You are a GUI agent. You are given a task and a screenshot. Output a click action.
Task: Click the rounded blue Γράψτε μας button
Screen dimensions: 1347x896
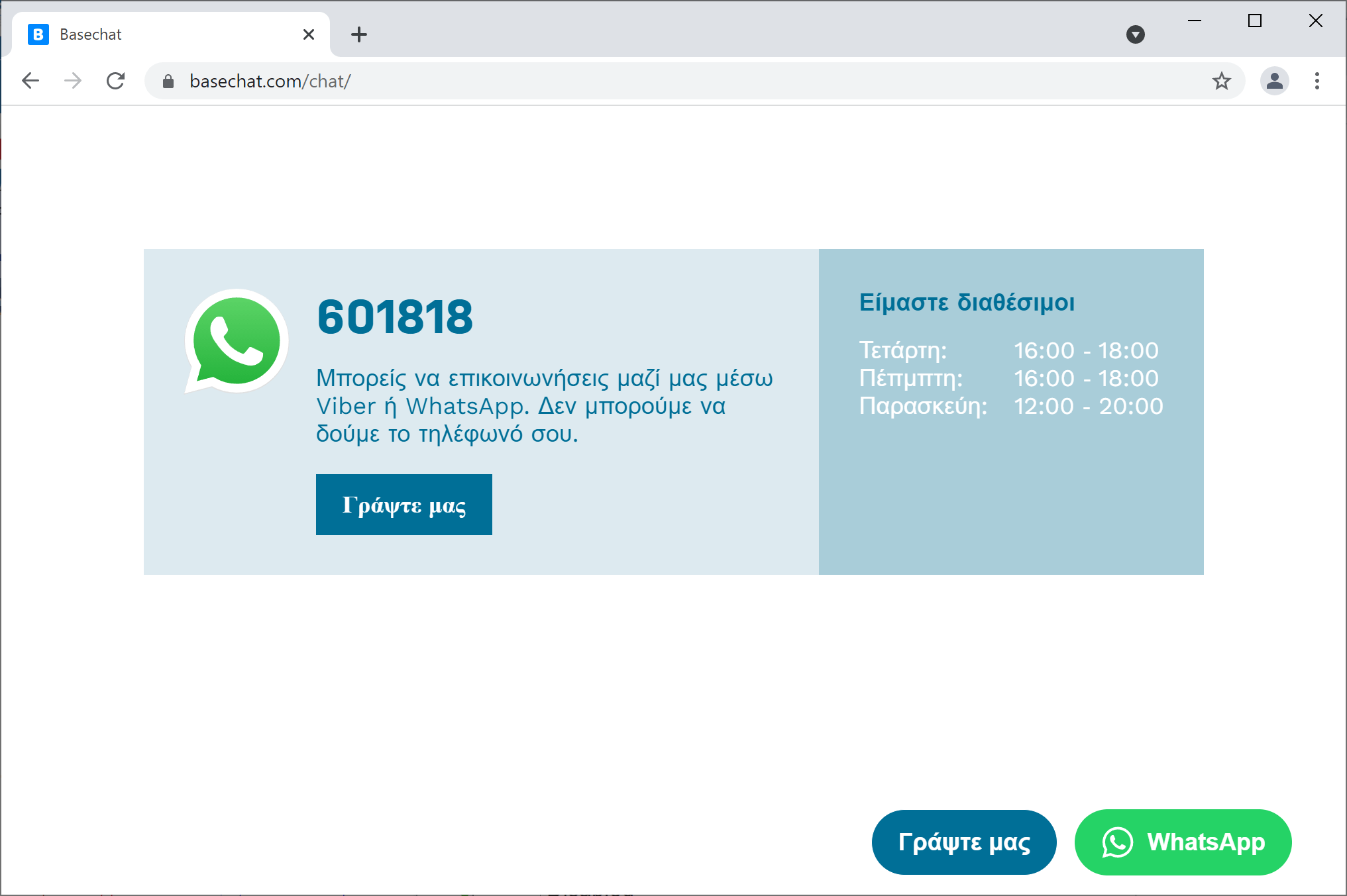963,842
